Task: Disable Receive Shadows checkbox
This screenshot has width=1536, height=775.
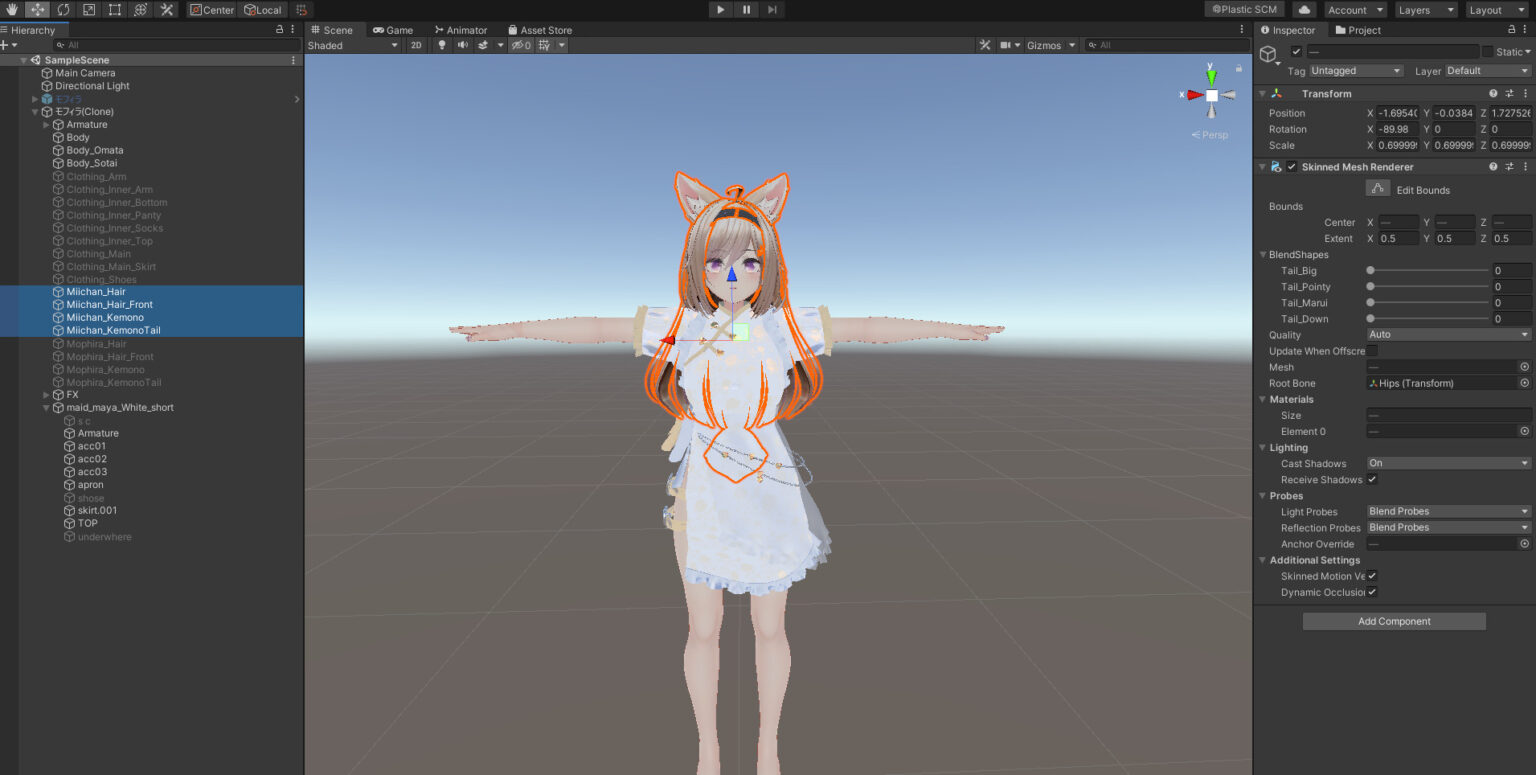Action: [1373, 479]
